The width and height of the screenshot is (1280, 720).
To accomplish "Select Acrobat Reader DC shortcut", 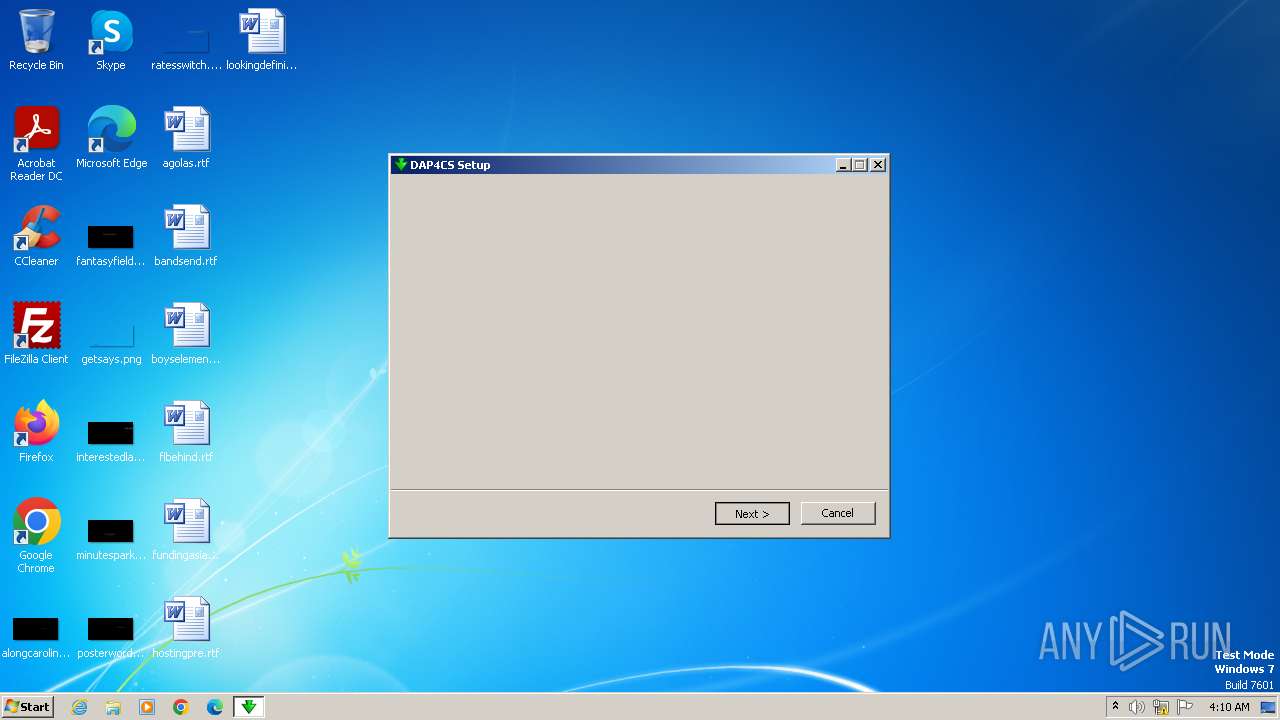I will (36, 144).
